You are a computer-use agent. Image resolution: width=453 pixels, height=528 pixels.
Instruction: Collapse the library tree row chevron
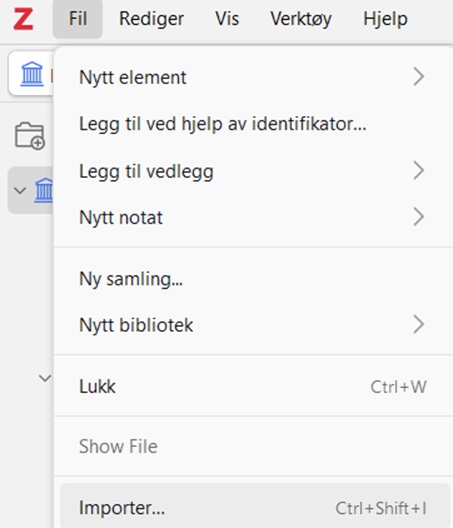point(20,190)
